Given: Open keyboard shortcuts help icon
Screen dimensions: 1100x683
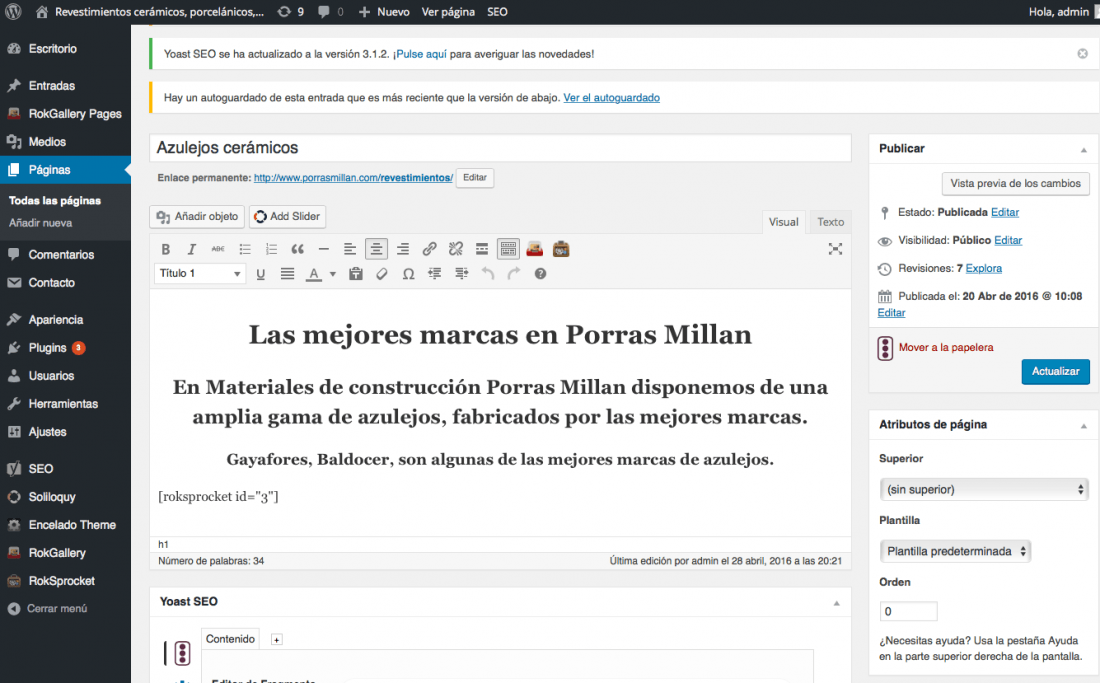Looking at the screenshot, I should tap(540, 274).
